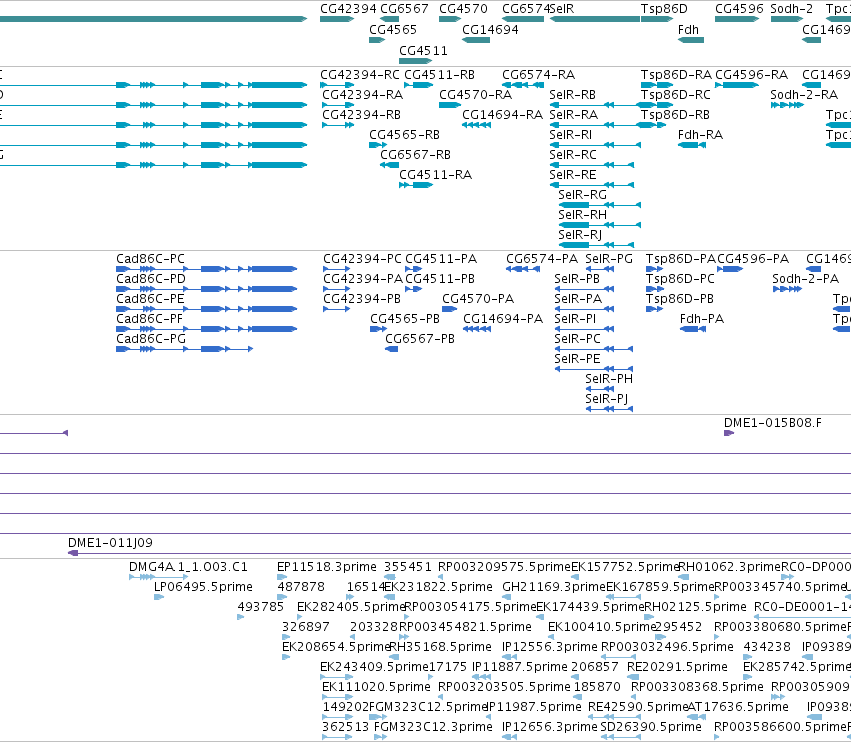Click protein CG4570-PA label
This screenshot has height=742, width=851.
pyautogui.click(x=478, y=299)
